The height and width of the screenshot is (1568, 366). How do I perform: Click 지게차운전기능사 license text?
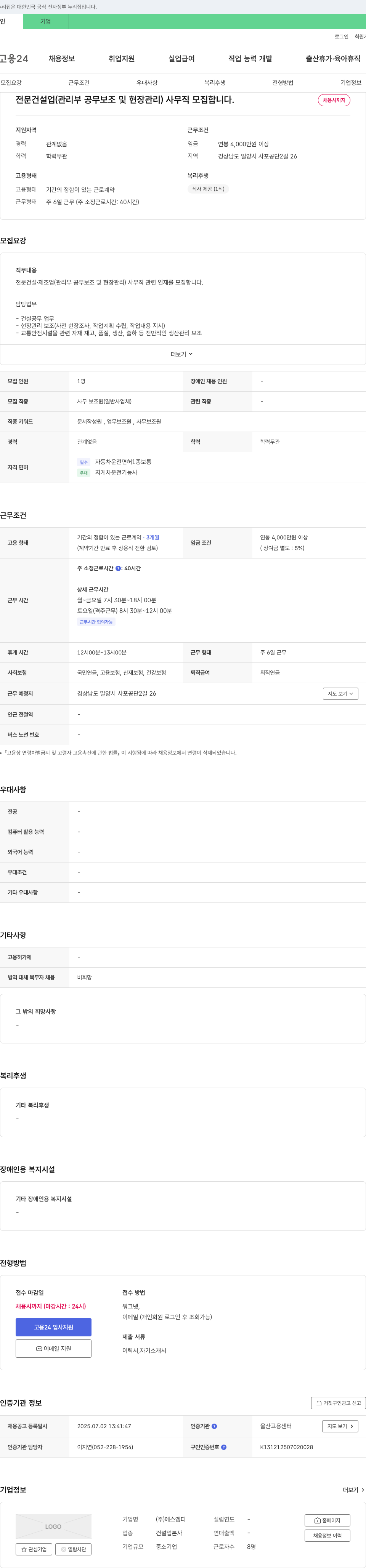coord(116,472)
